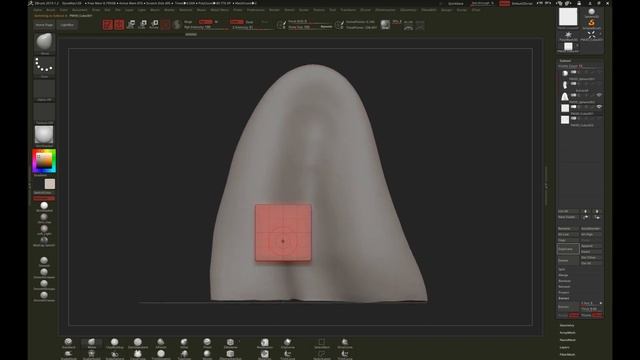Viewport: 640px width, 360px height.
Task: Select the SelectLasso brush
Action: pyautogui.click(x=322, y=355)
